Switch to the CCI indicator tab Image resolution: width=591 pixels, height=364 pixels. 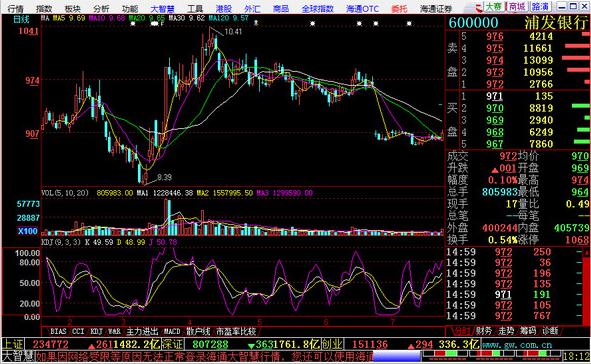click(78, 331)
